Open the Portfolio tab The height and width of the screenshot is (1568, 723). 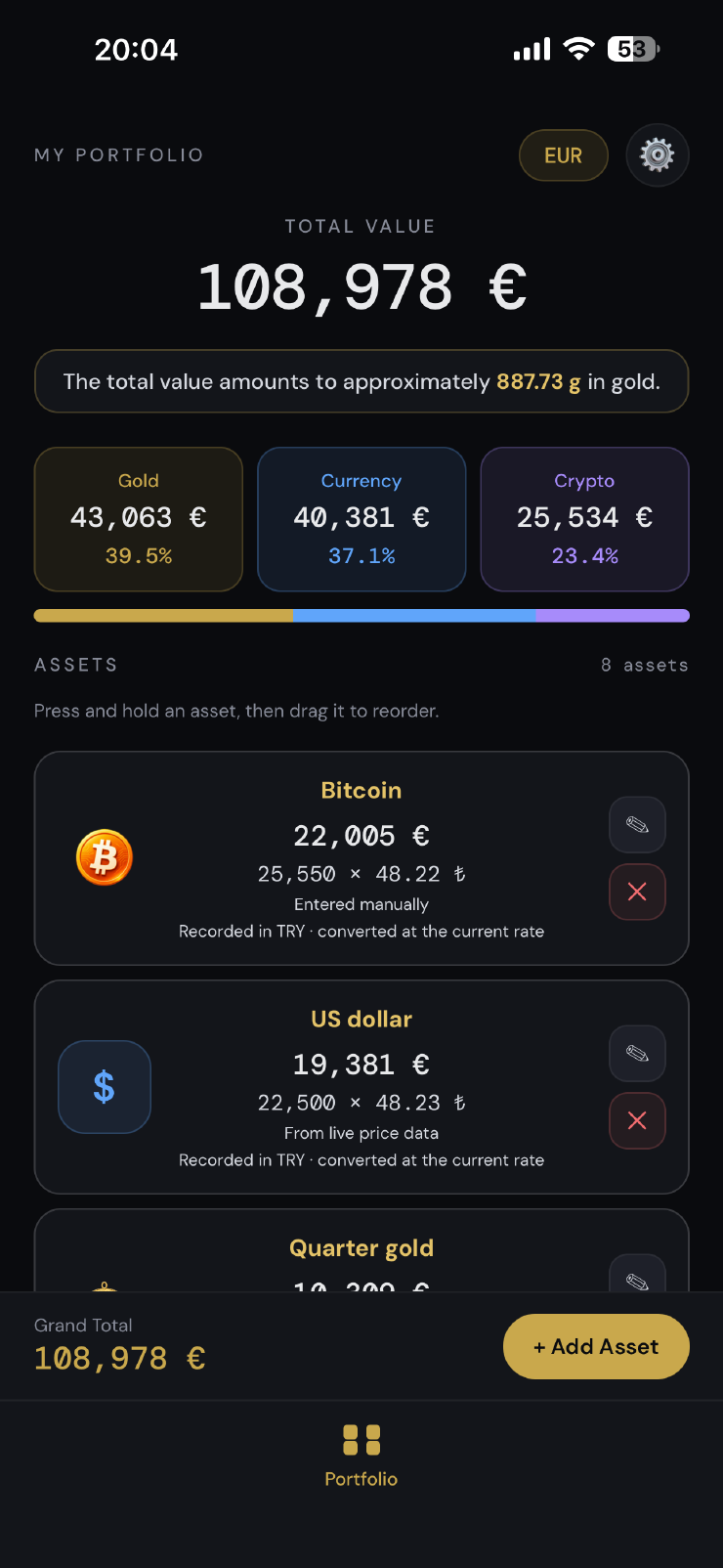click(361, 1457)
